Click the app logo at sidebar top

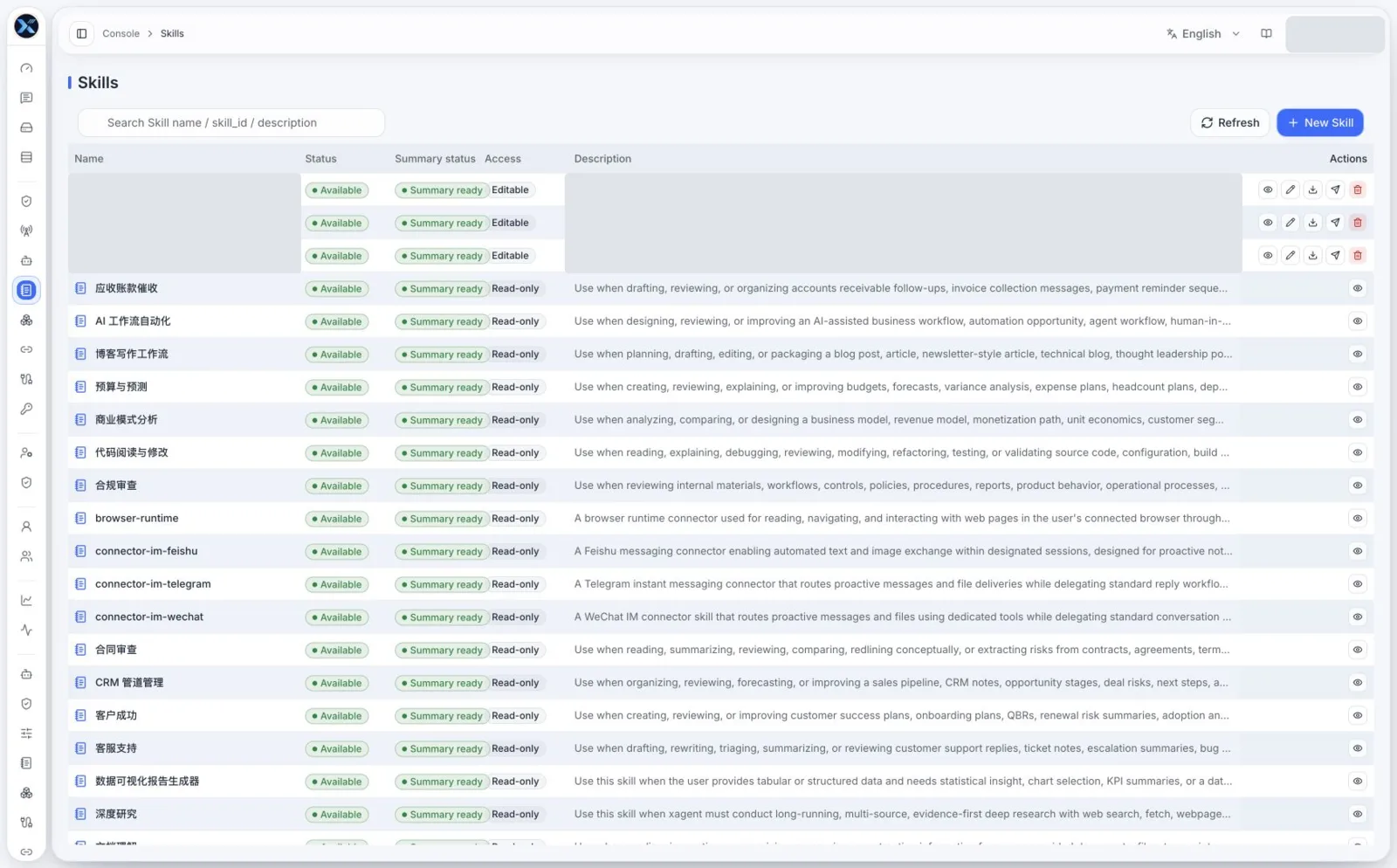tap(26, 26)
